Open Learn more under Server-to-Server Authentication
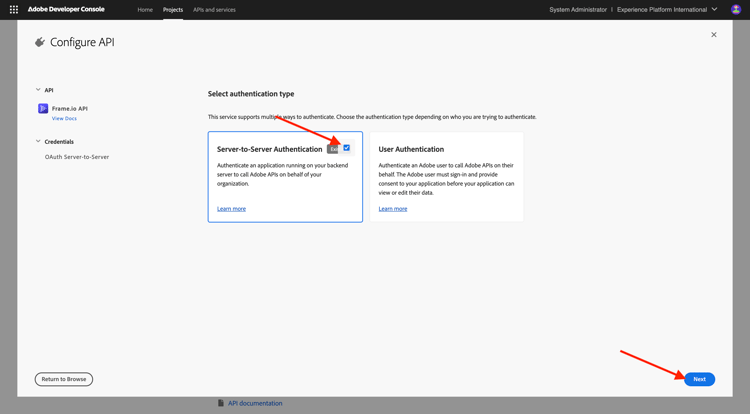Image resolution: width=750 pixels, height=414 pixels. click(232, 209)
